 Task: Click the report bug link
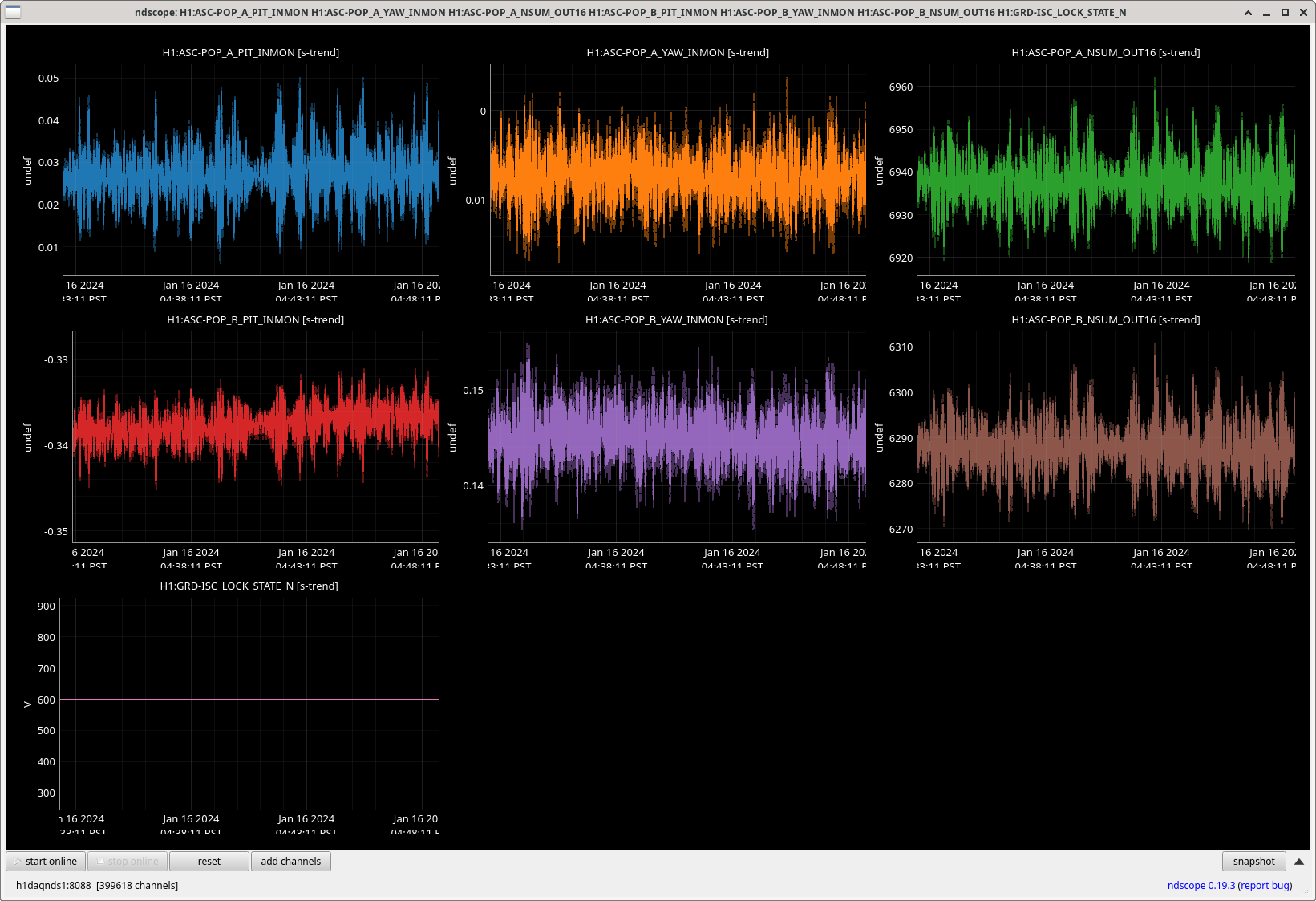pyautogui.click(x=1265, y=886)
